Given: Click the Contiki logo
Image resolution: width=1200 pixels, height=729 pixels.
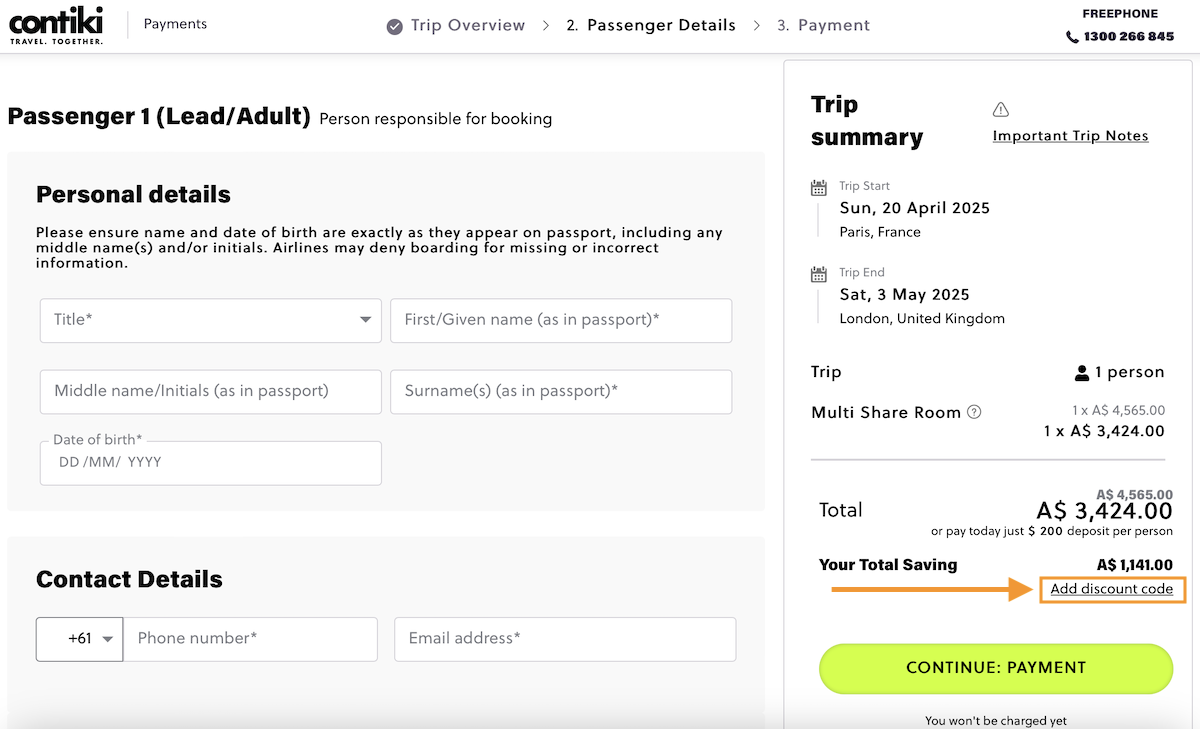Looking at the screenshot, I should coord(56,24).
